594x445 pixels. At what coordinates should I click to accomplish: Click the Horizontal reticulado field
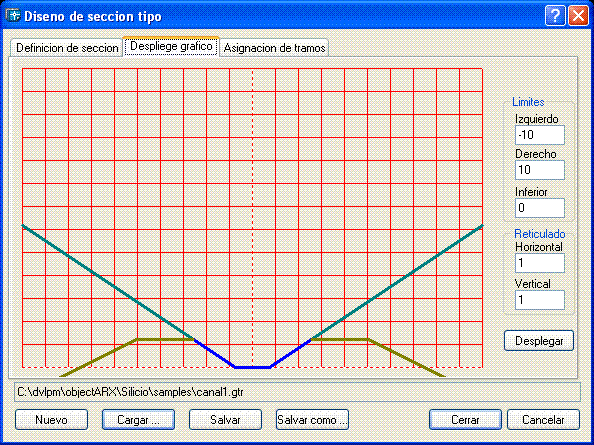coord(539,263)
